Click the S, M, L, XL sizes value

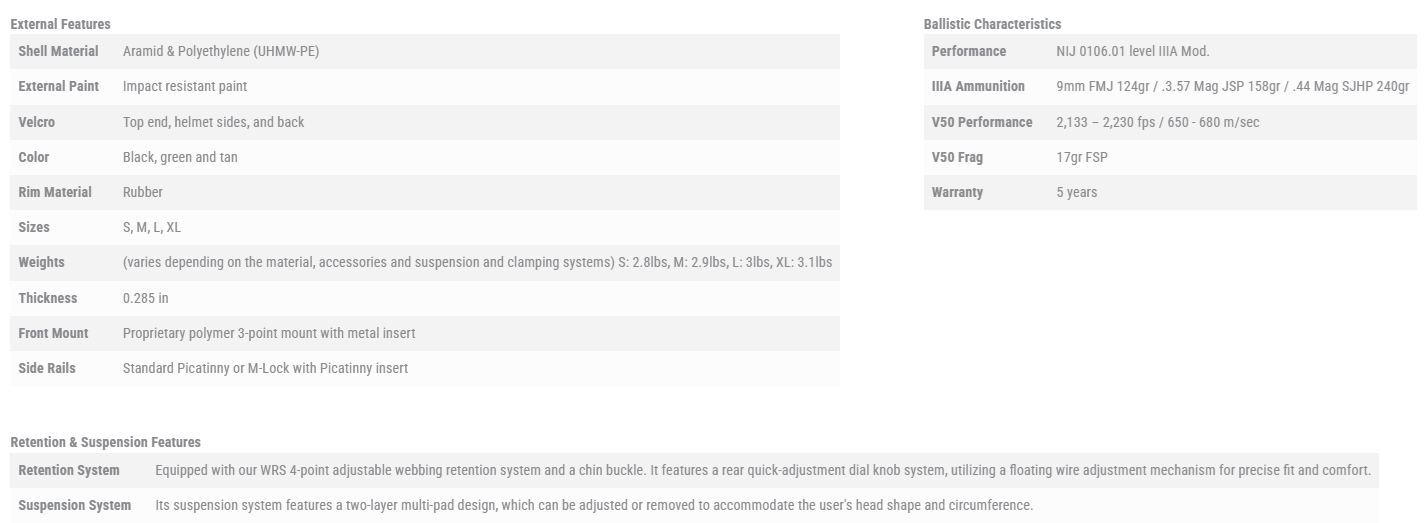tap(152, 227)
